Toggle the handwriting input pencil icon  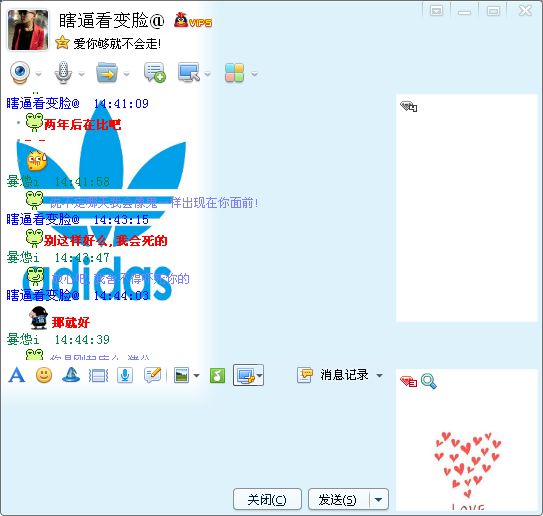[x=152, y=375]
